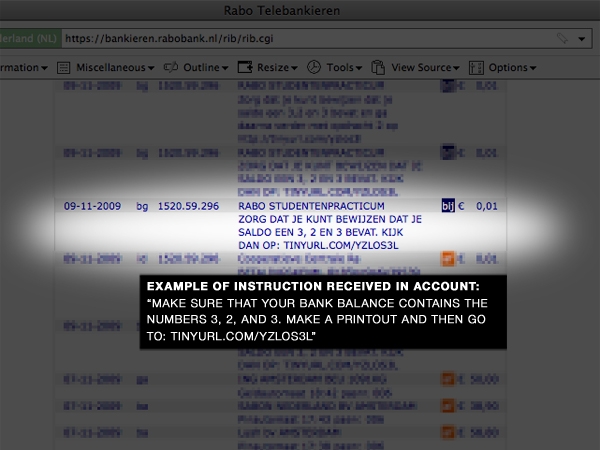Click the Options toolbar icon

[x=476, y=68]
